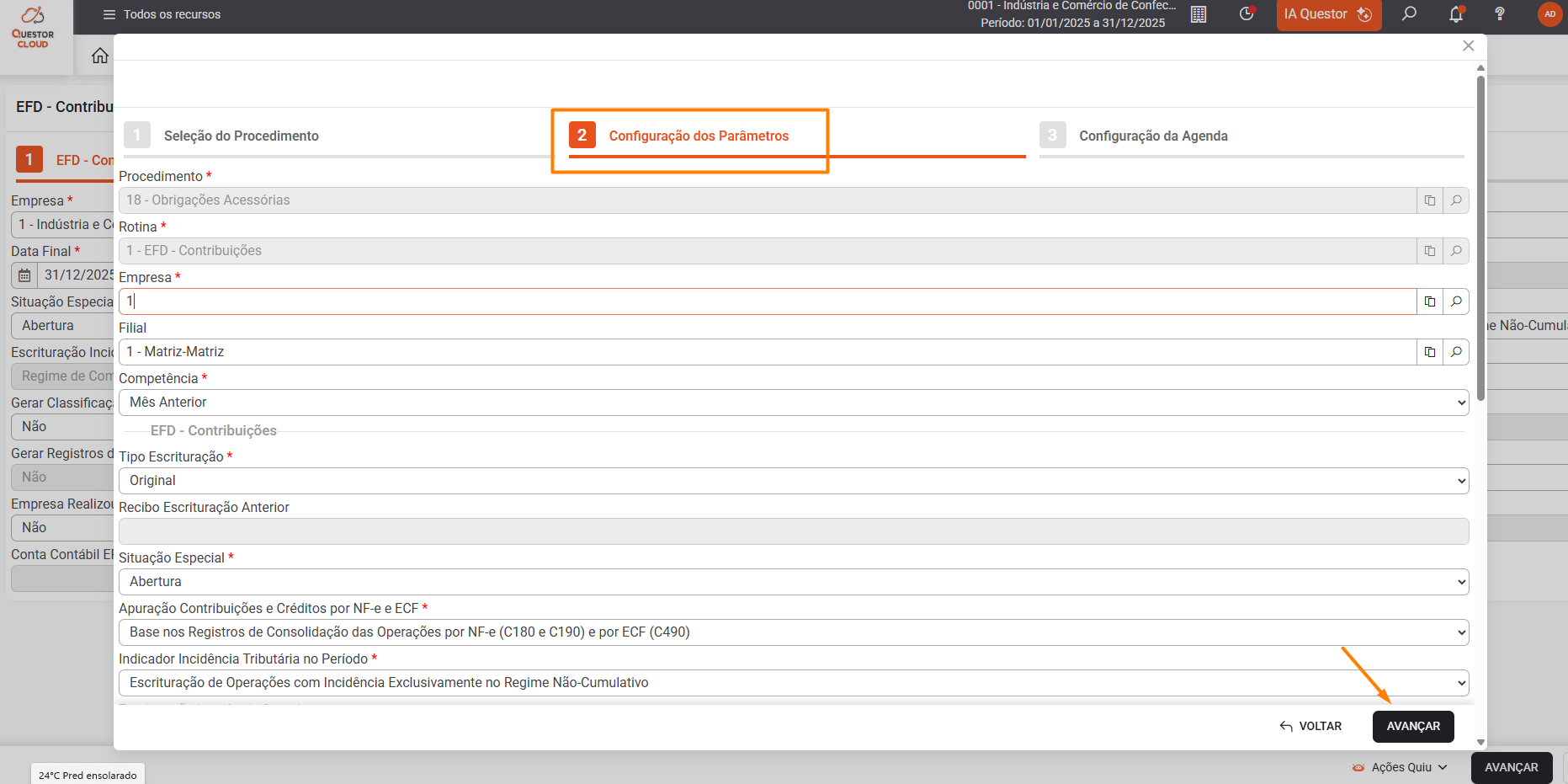Click the search icon for Empresa field
The height and width of the screenshot is (784, 1568).
pos(1456,301)
